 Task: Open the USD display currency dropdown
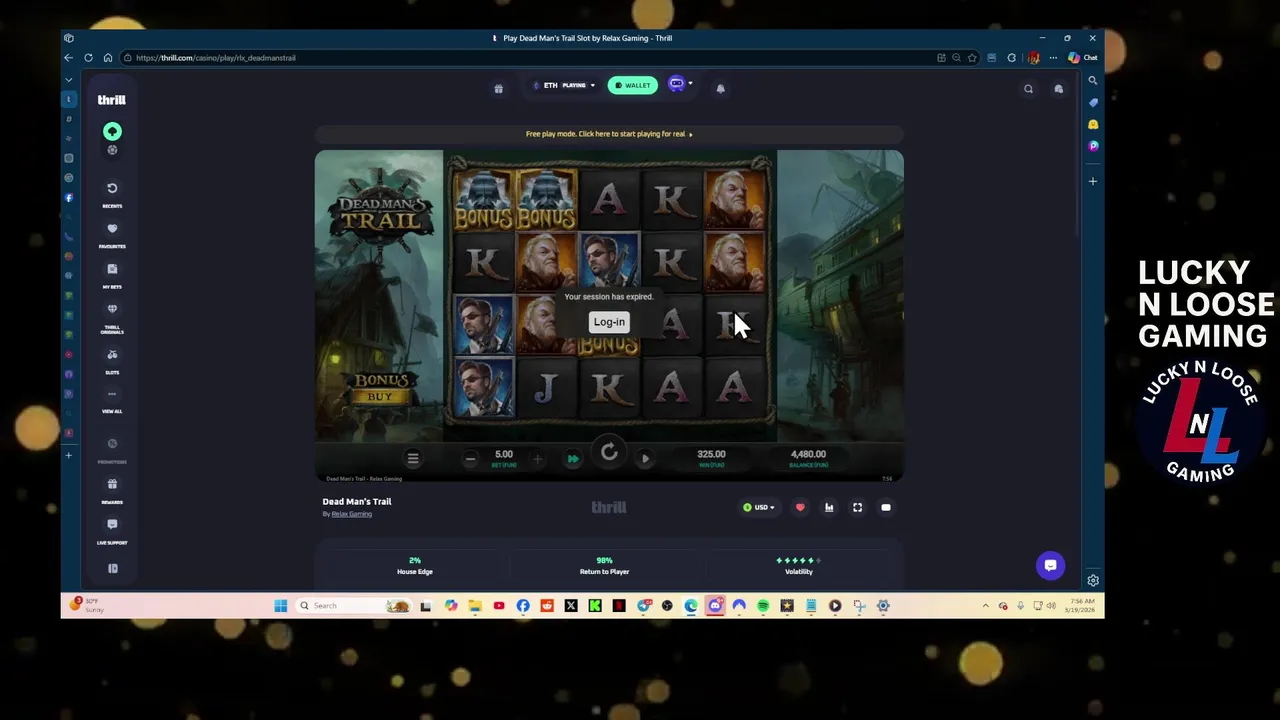click(x=759, y=507)
